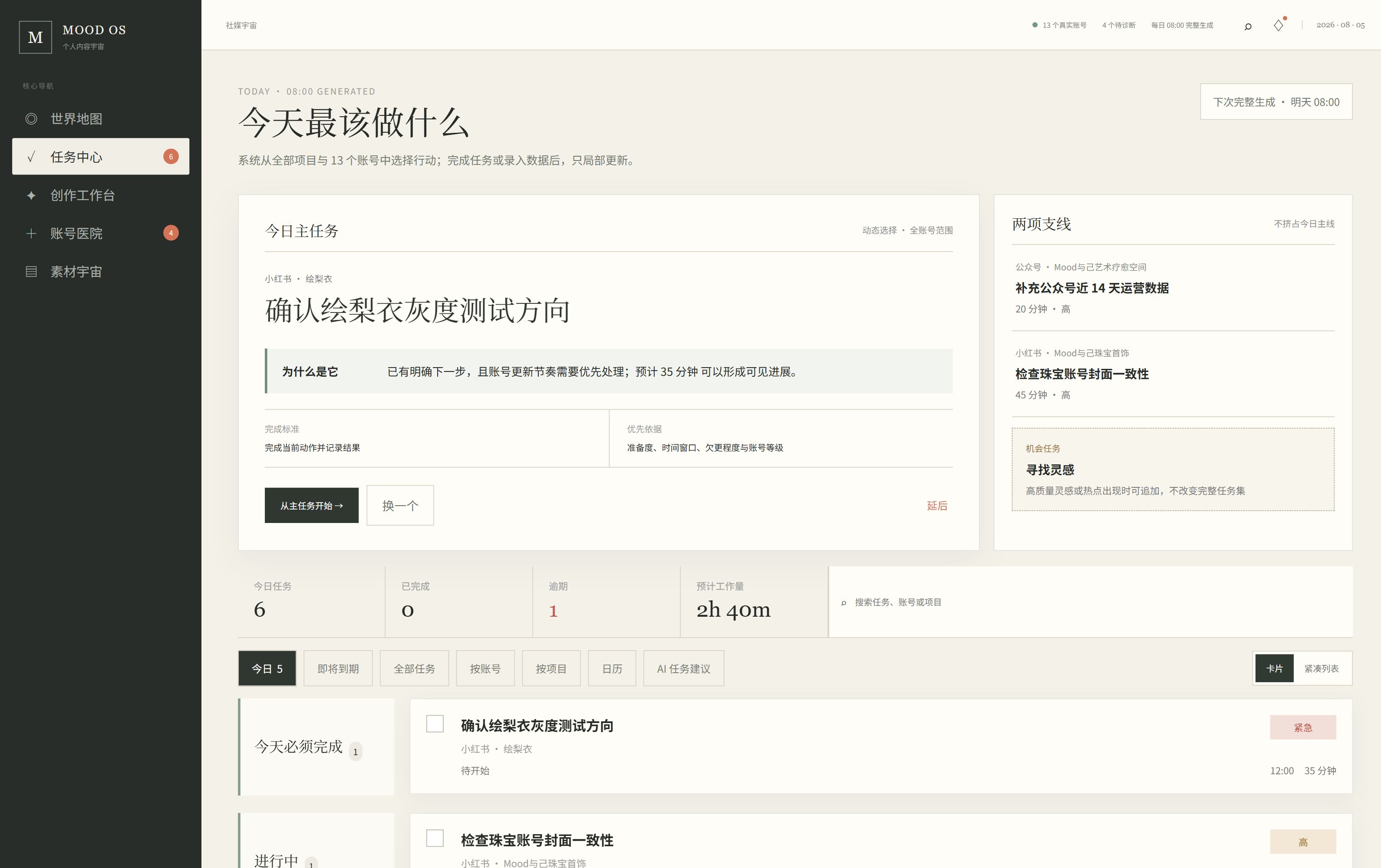Click 4 个待诊断 status in header
Viewport: 1381px width, 868px height.
coord(1118,25)
